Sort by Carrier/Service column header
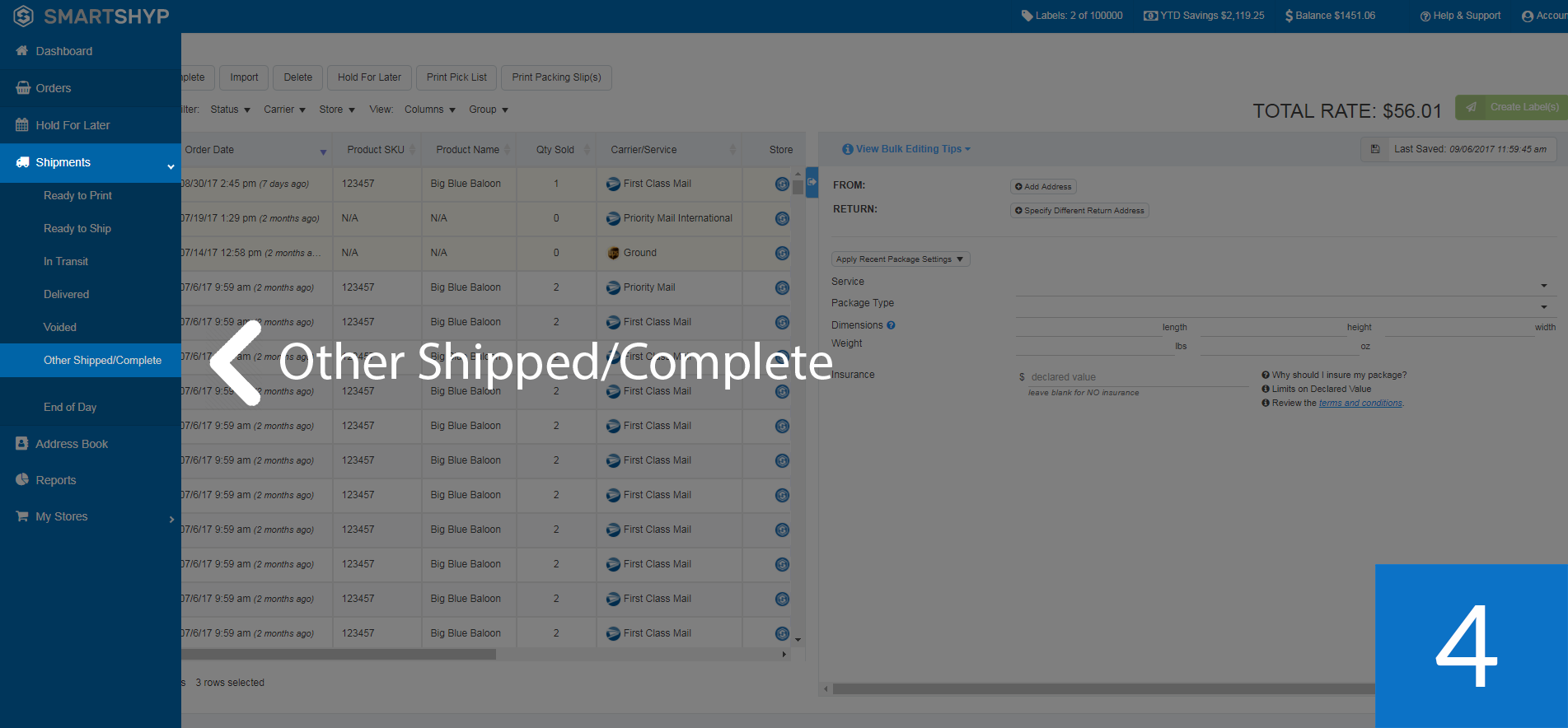Image resolution: width=1568 pixels, height=728 pixels. [x=669, y=150]
